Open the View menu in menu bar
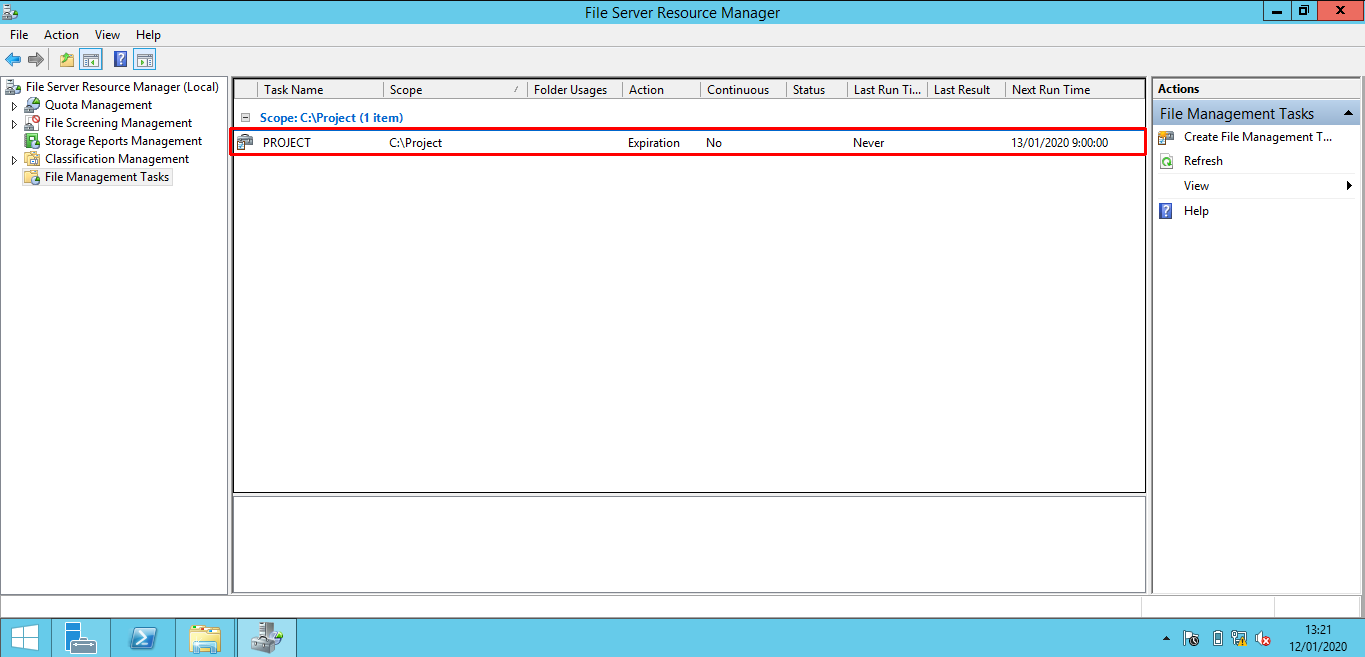Image resolution: width=1365 pixels, height=657 pixels. (107, 35)
